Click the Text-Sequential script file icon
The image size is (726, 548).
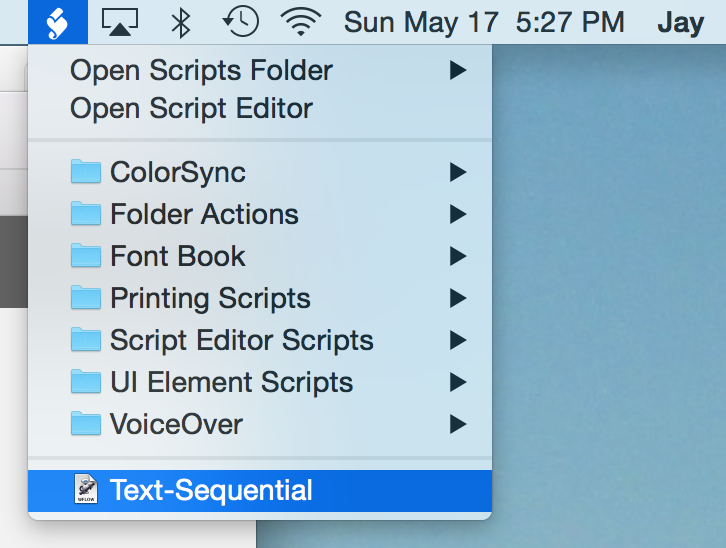[87, 490]
